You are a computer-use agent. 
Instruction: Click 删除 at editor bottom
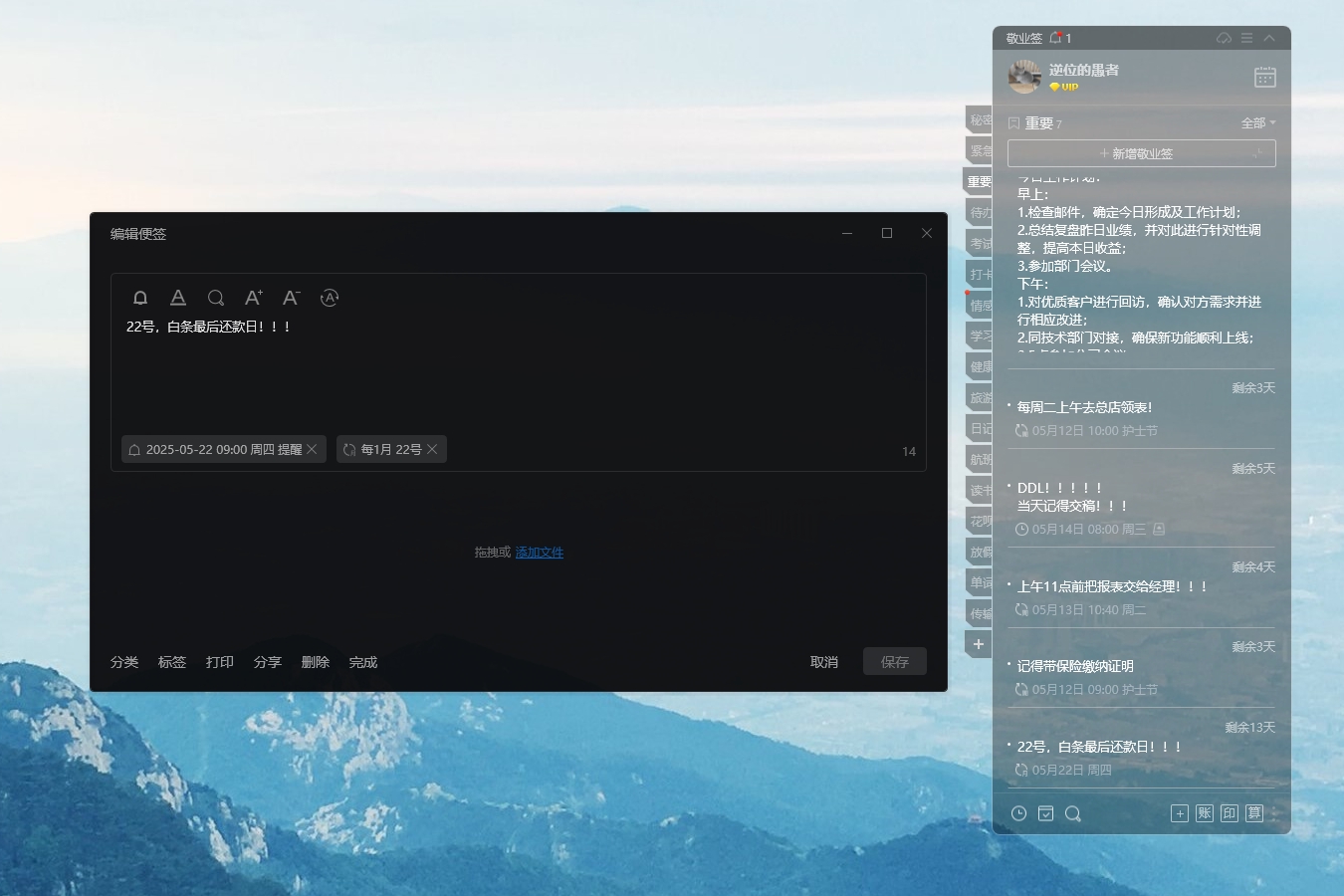316,662
